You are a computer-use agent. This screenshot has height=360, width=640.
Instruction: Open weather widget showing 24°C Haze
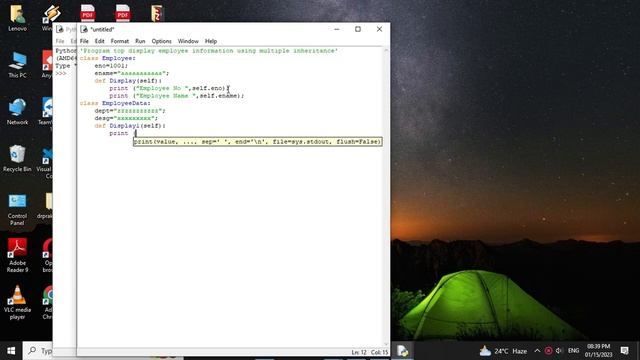[503, 351]
